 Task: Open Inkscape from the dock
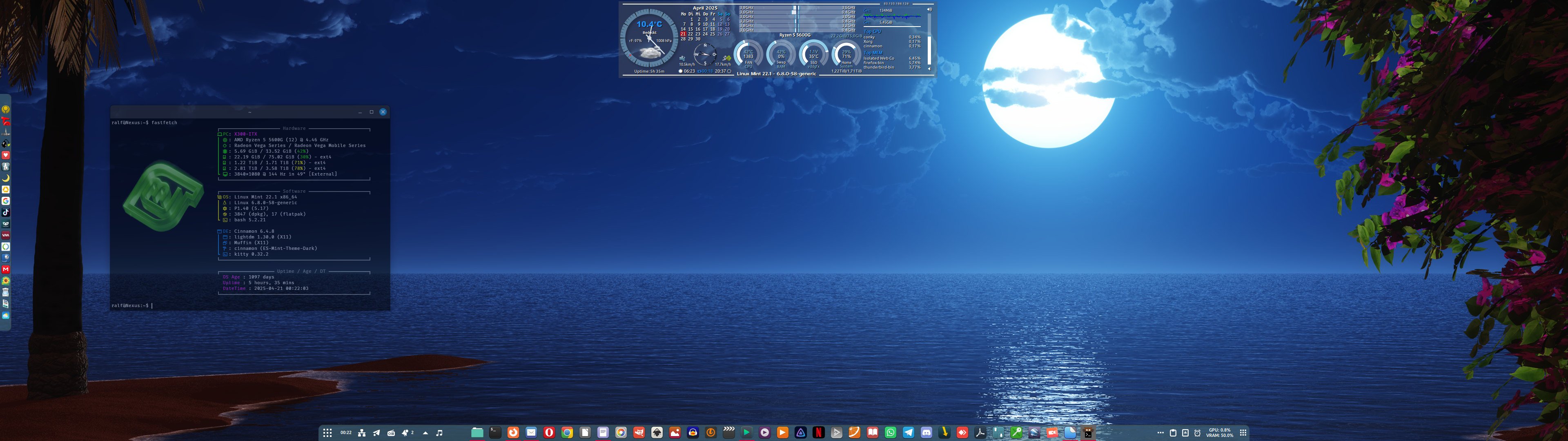point(657,432)
